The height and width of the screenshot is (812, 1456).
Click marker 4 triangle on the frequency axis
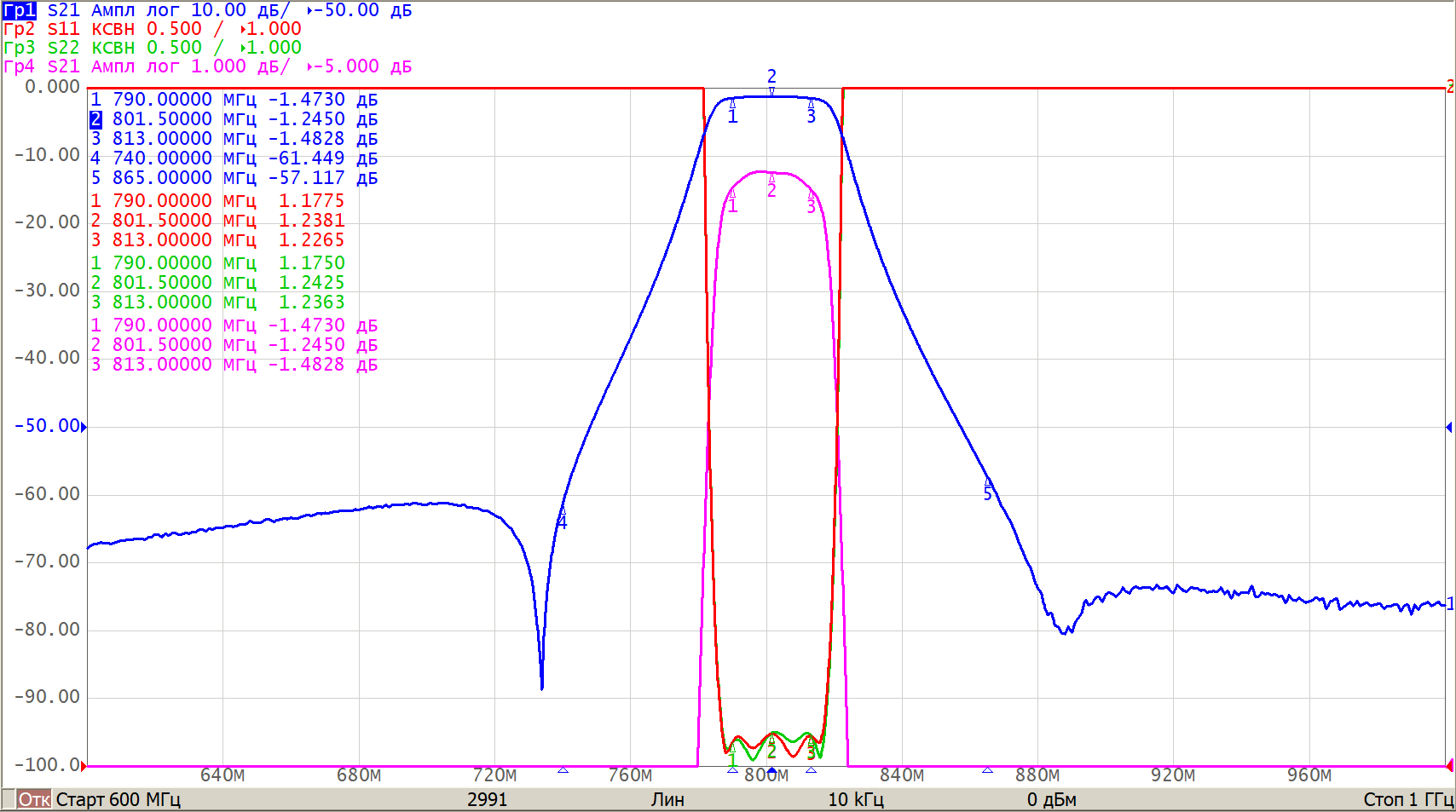[563, 770]
